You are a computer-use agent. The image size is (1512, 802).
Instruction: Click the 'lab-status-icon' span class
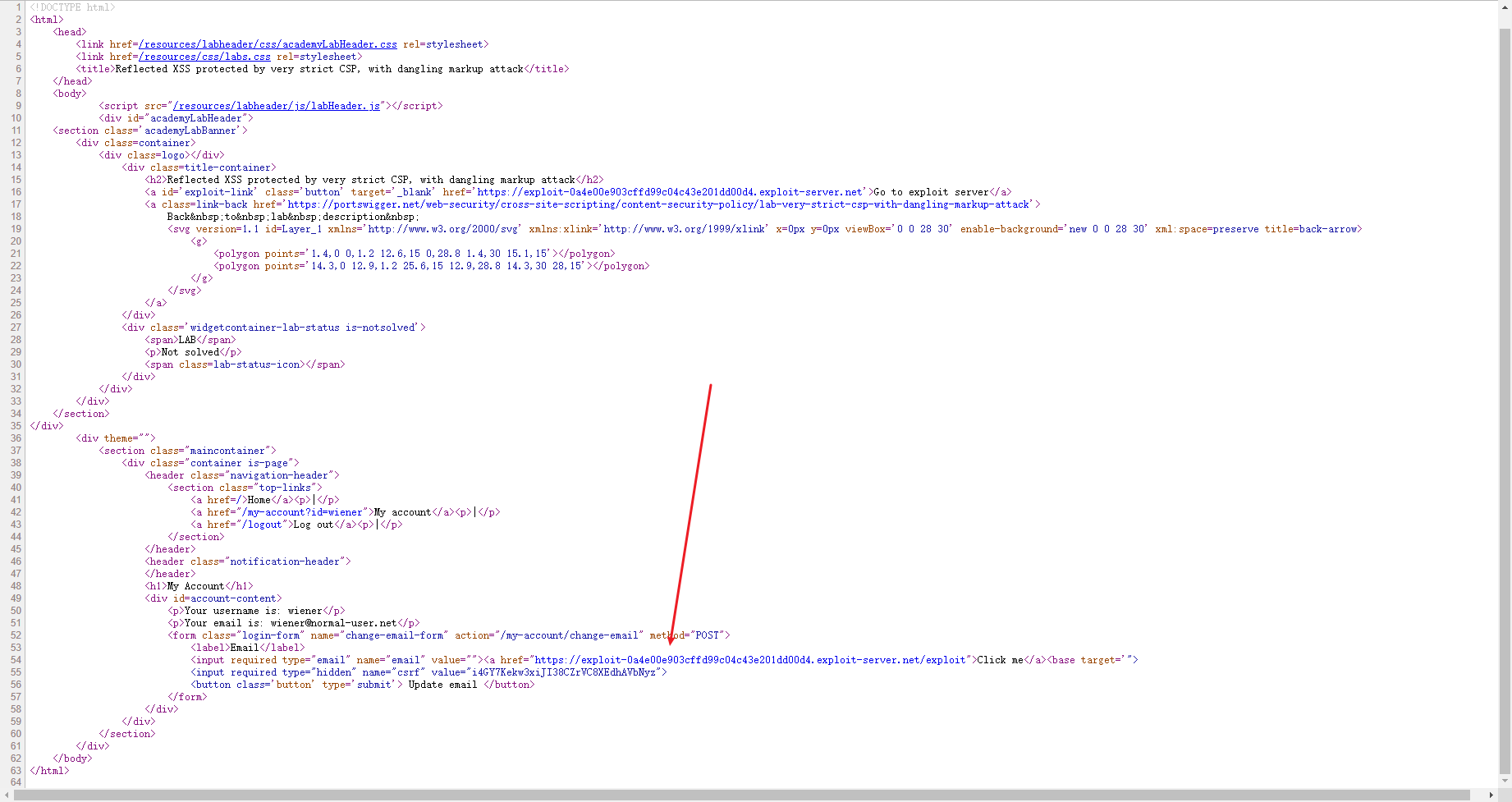257,364
